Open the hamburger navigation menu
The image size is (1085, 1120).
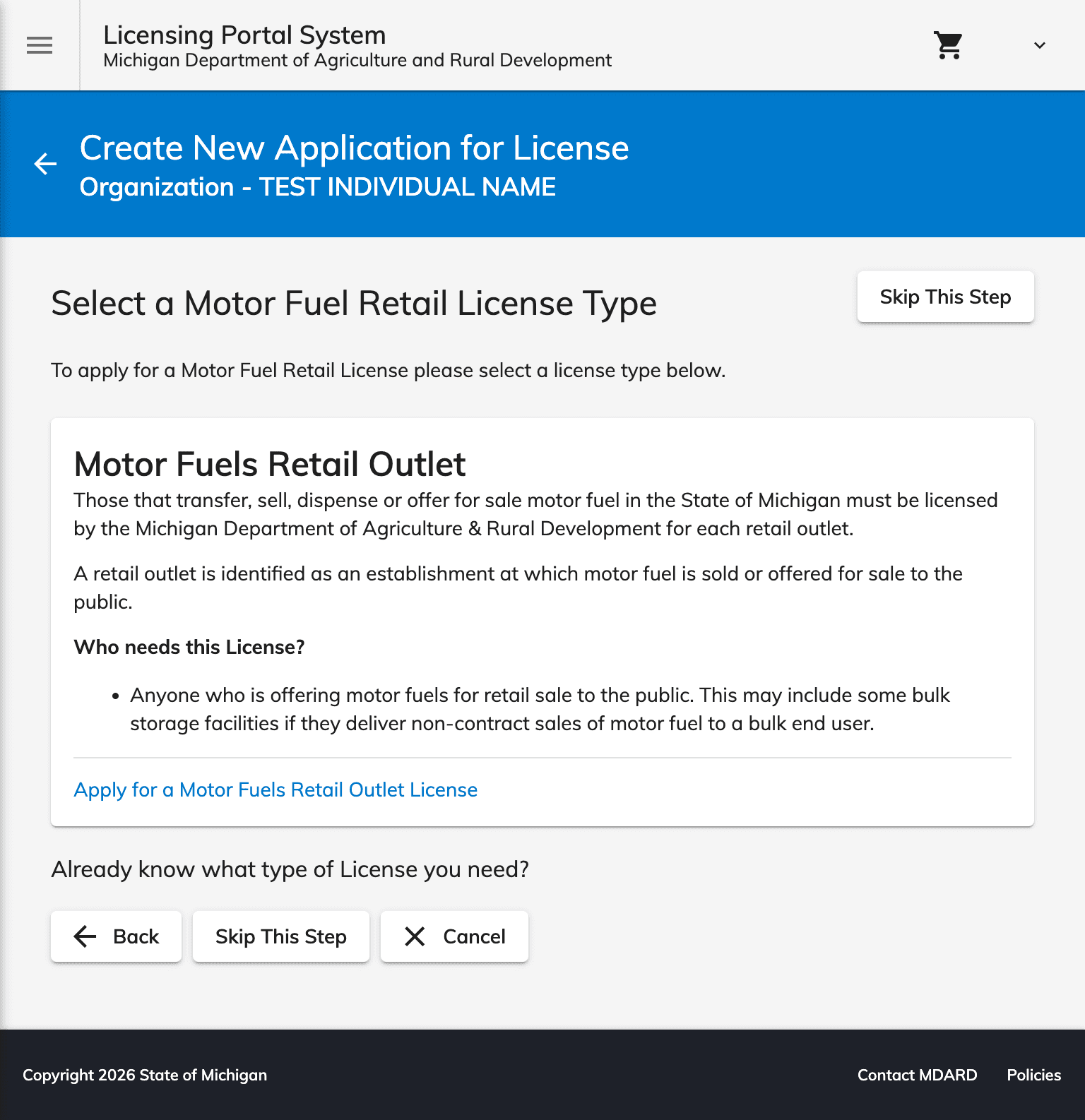40,45
